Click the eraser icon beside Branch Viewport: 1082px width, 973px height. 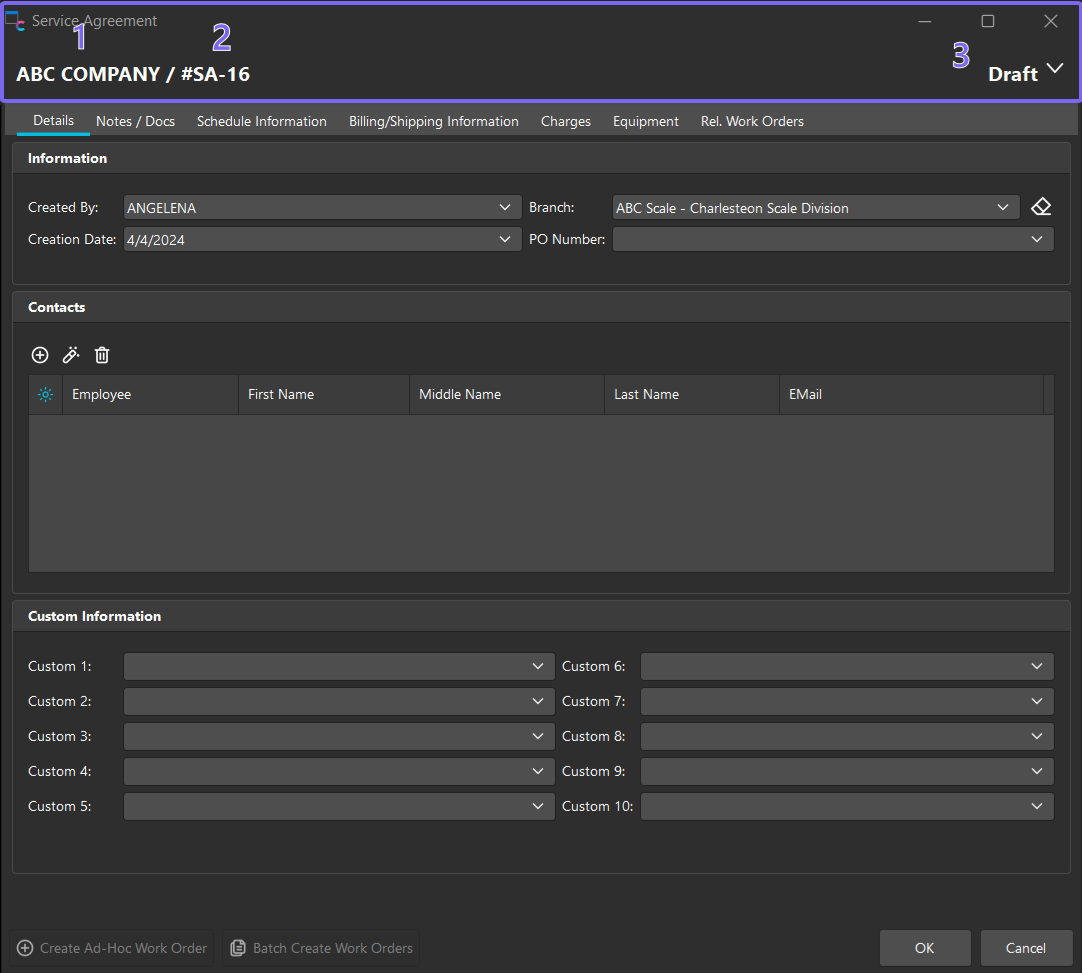[1041, 207]
